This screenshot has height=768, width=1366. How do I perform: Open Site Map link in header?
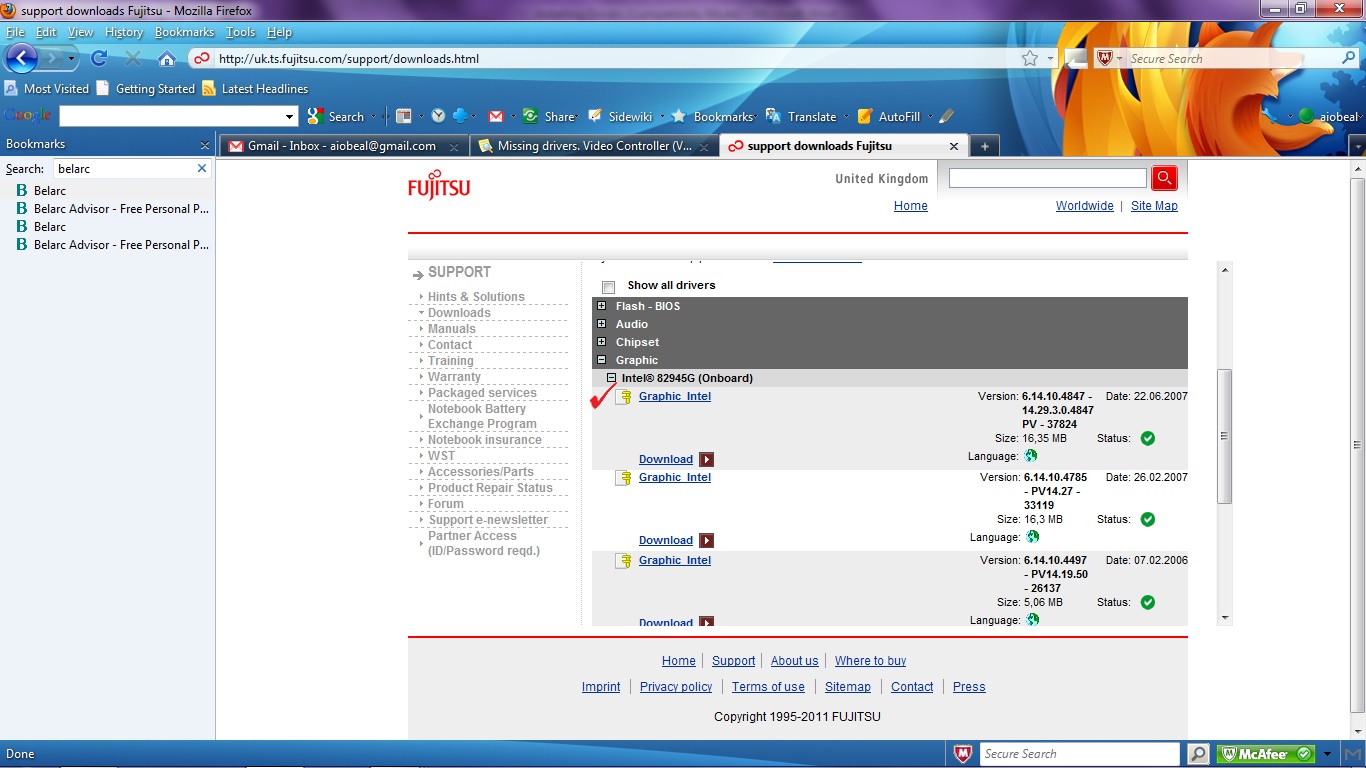pyautogui.click(x=1154, y=206)
